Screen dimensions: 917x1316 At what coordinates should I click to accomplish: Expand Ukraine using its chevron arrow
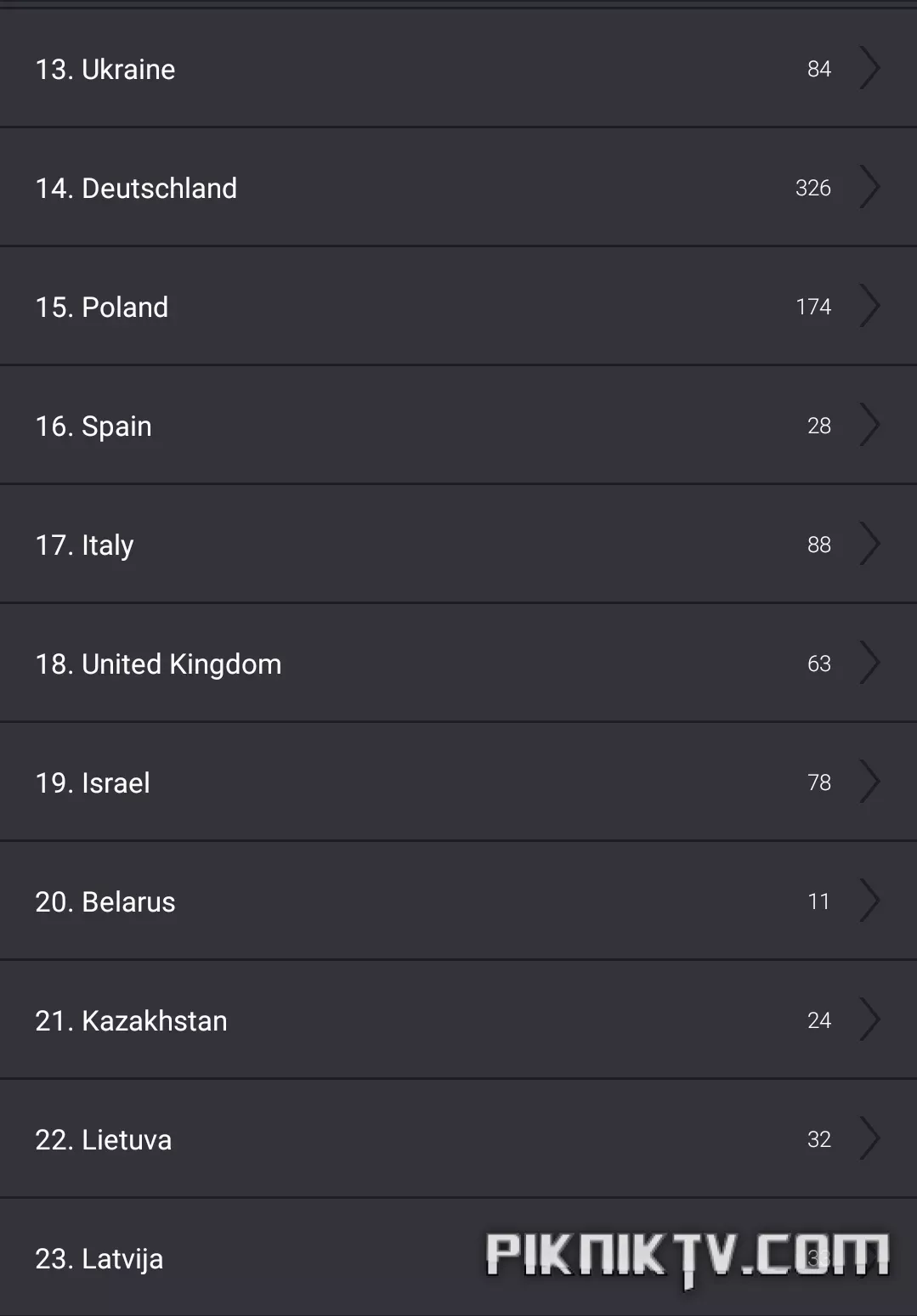[869, 68]
